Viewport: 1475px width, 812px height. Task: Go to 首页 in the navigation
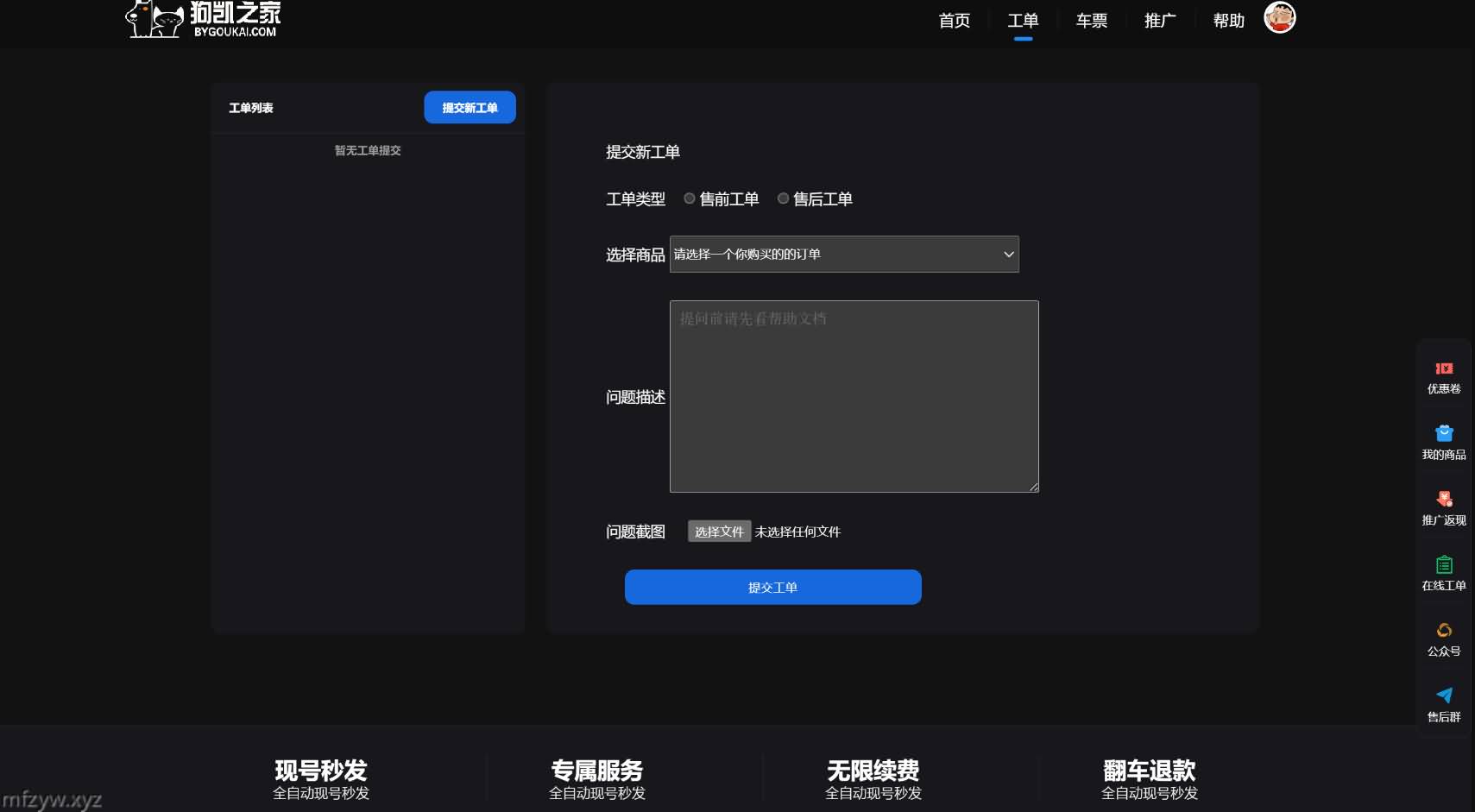954,21
